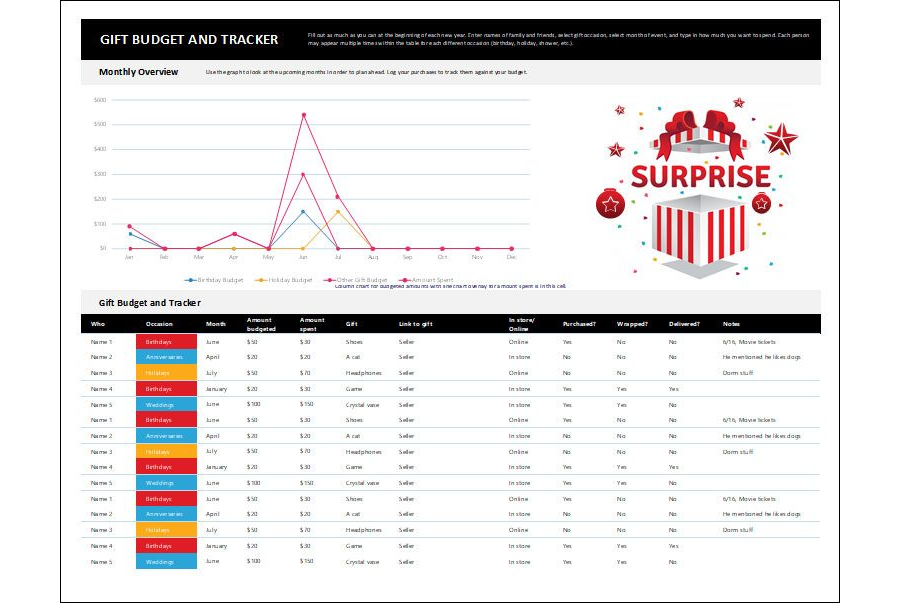Select the 'Gift' column header

(351, 324)
